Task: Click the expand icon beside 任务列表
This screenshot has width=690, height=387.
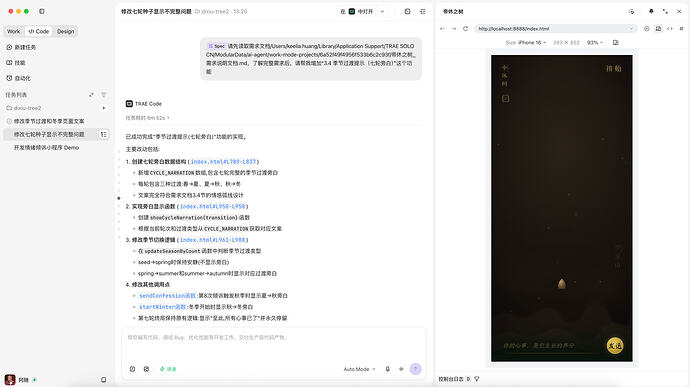Action: pos(91,95)
